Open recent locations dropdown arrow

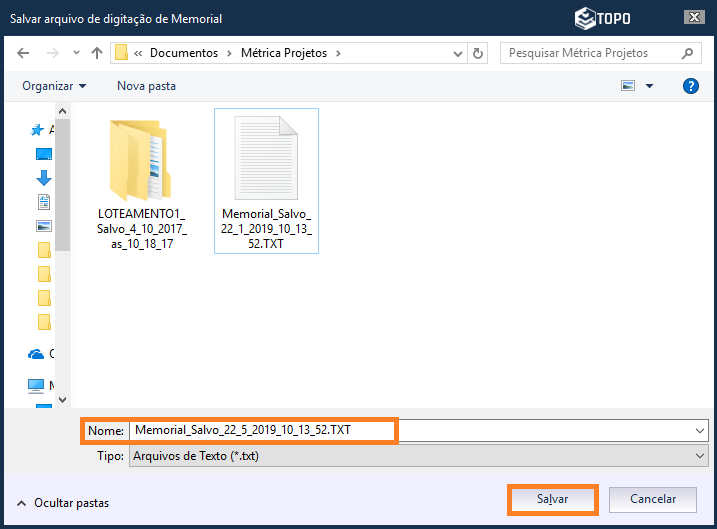tap(74, 53)
